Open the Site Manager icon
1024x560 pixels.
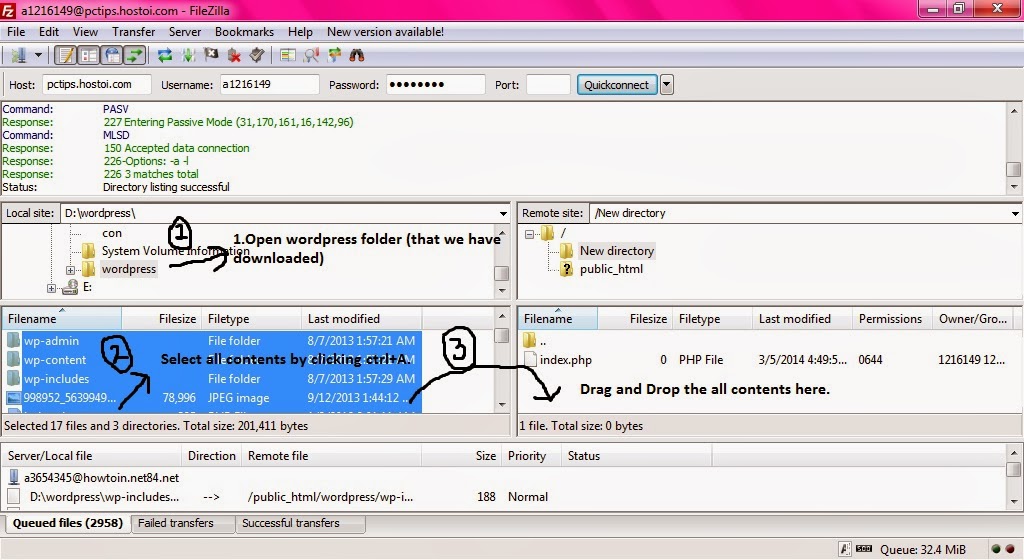click(19, 55)
